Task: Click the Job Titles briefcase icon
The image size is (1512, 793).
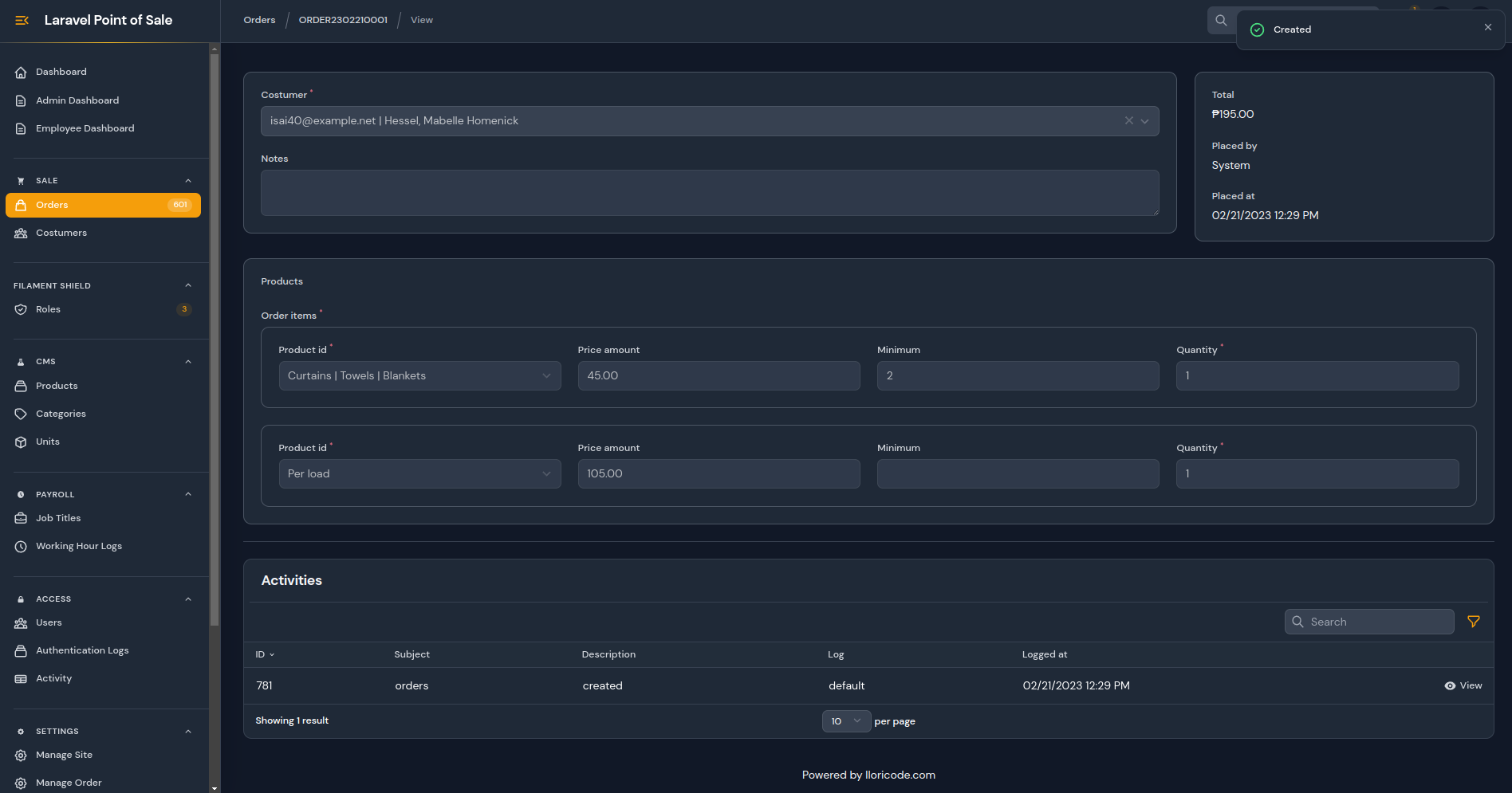Action: pos(21,518)
